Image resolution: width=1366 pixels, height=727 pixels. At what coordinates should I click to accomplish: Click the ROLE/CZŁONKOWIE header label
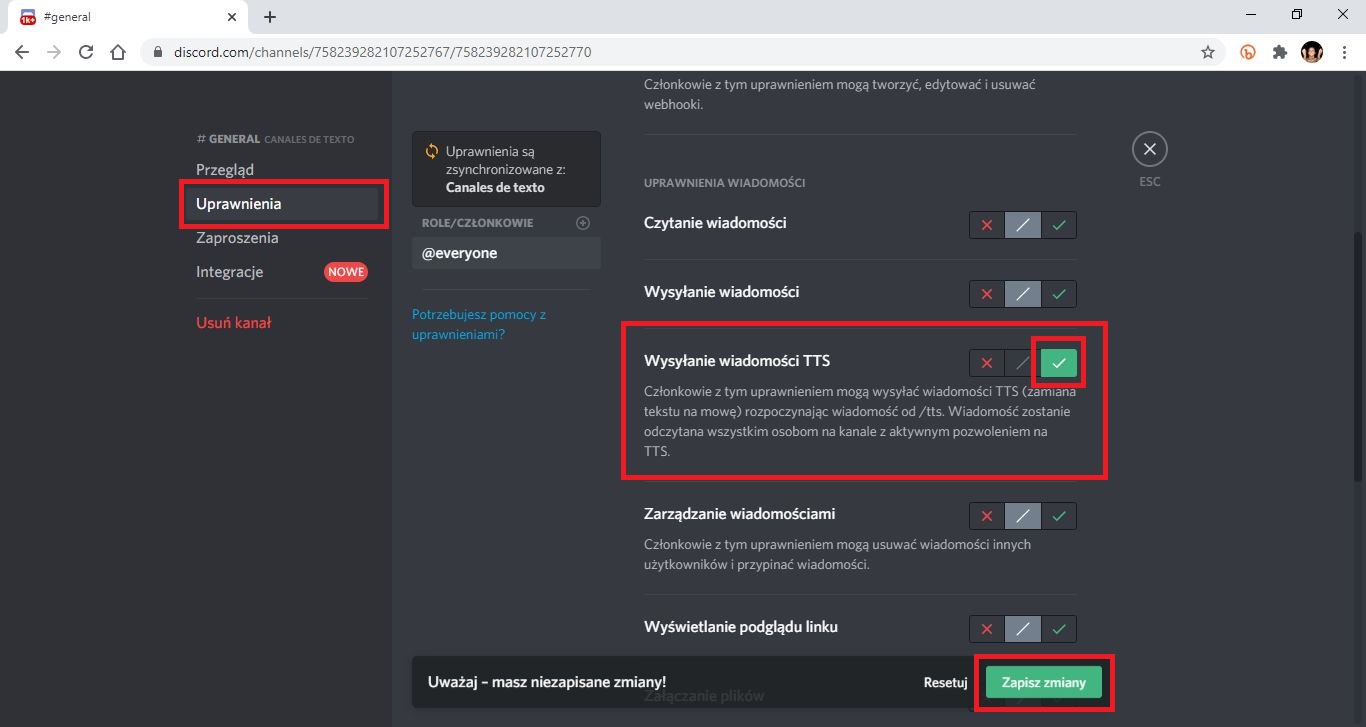477,223
